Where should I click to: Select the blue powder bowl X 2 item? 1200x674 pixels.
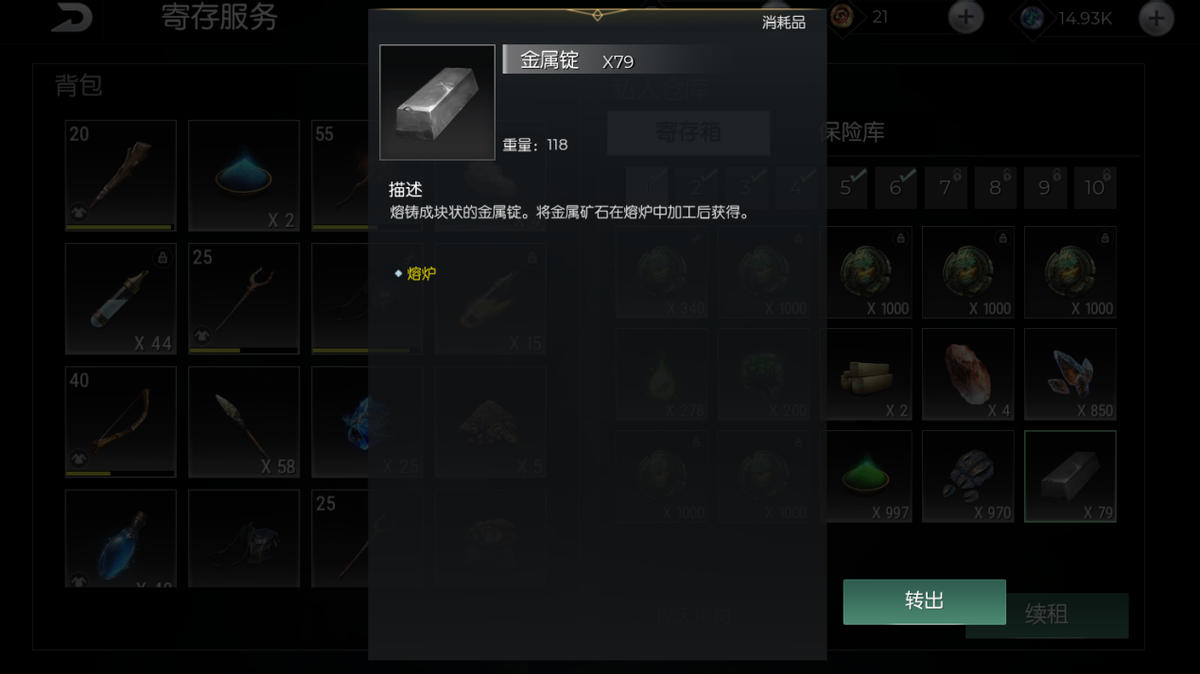point(244,176)
